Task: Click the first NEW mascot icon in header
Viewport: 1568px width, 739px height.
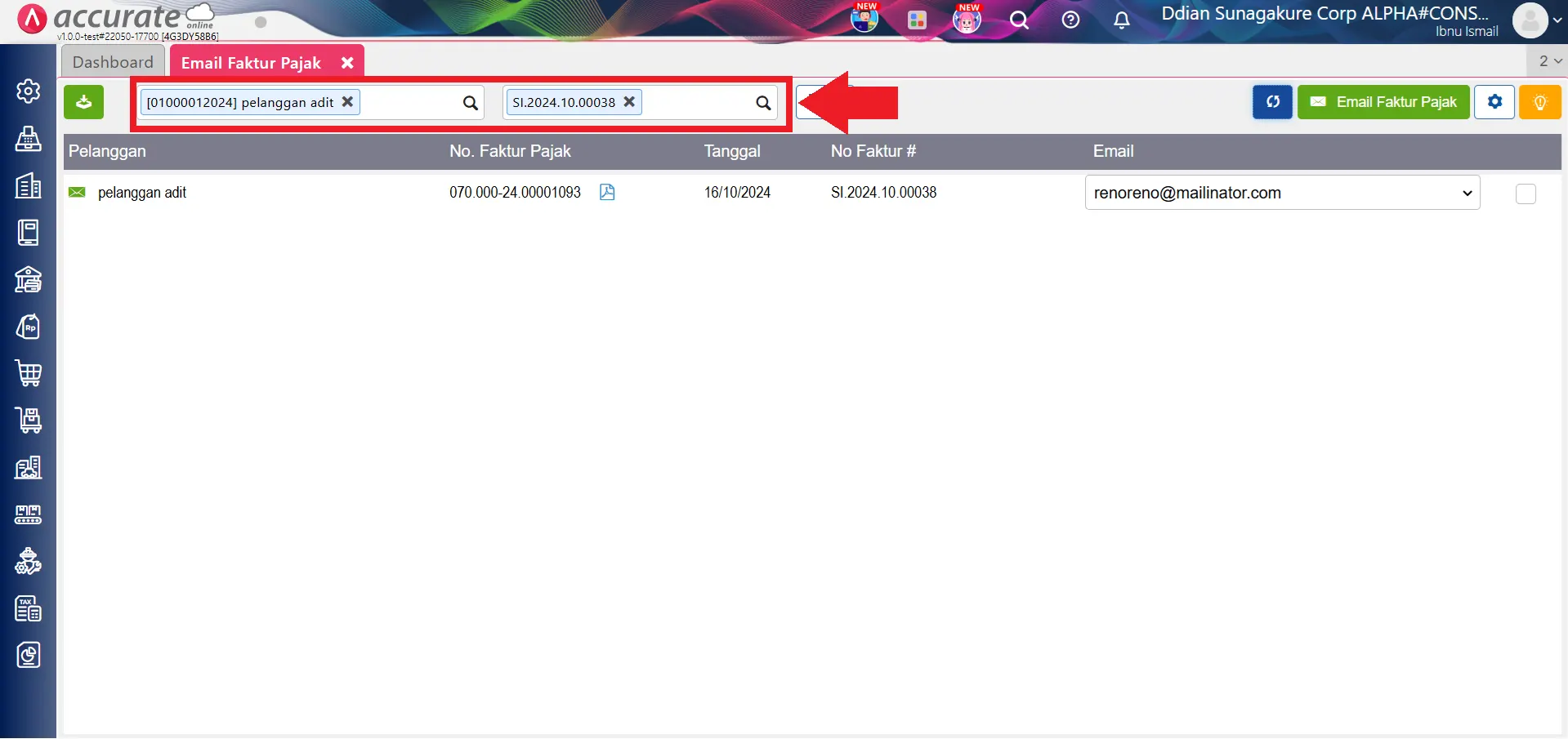Action: coord(864,18)
